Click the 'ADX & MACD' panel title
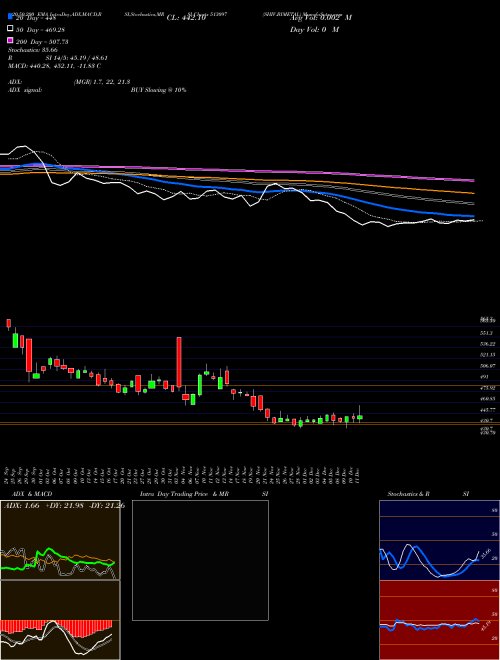 32,494
